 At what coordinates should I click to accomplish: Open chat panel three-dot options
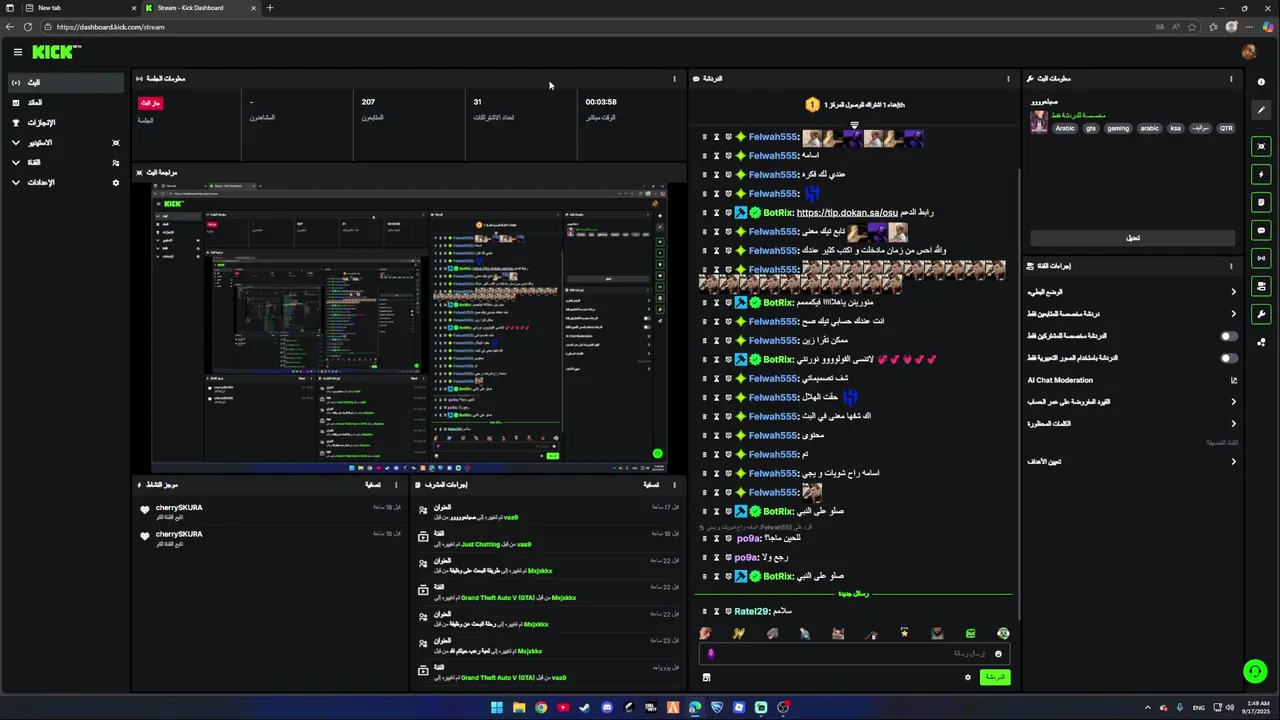coord(1008,79)
